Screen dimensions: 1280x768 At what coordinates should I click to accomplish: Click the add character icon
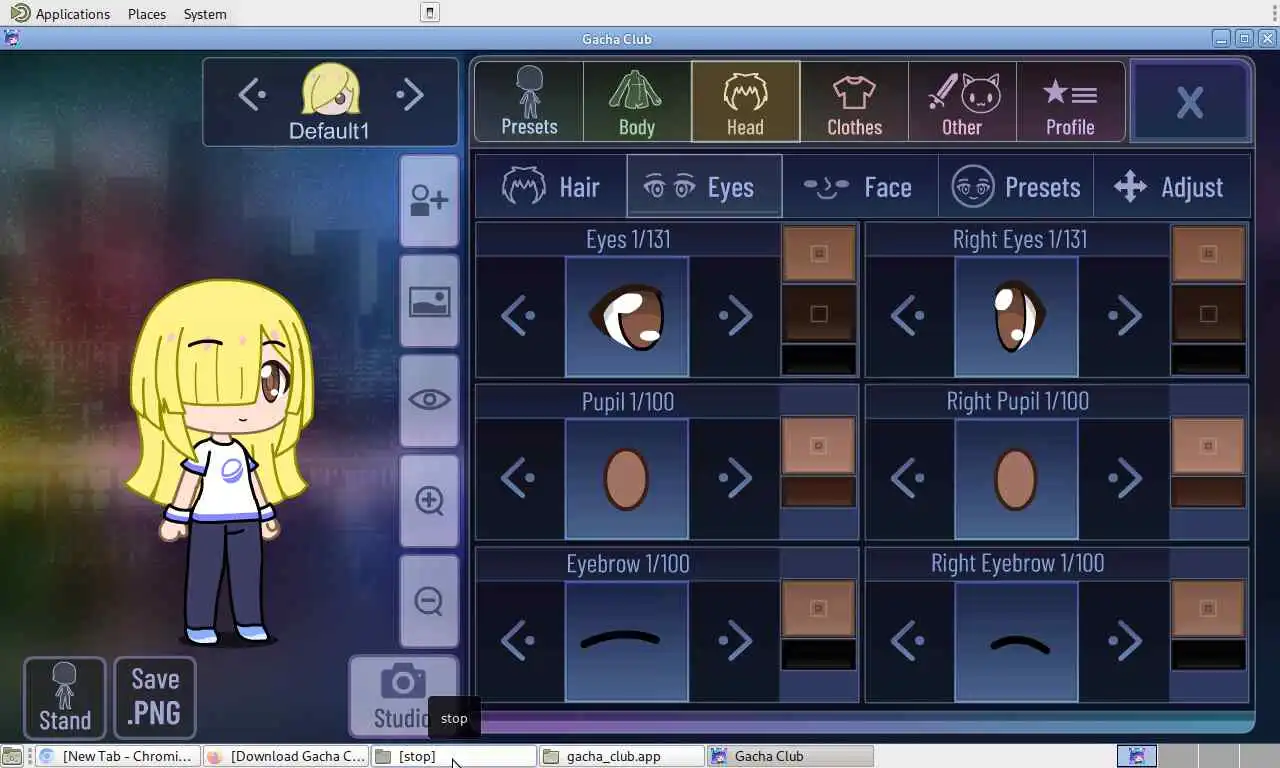(x=429, y=201)
